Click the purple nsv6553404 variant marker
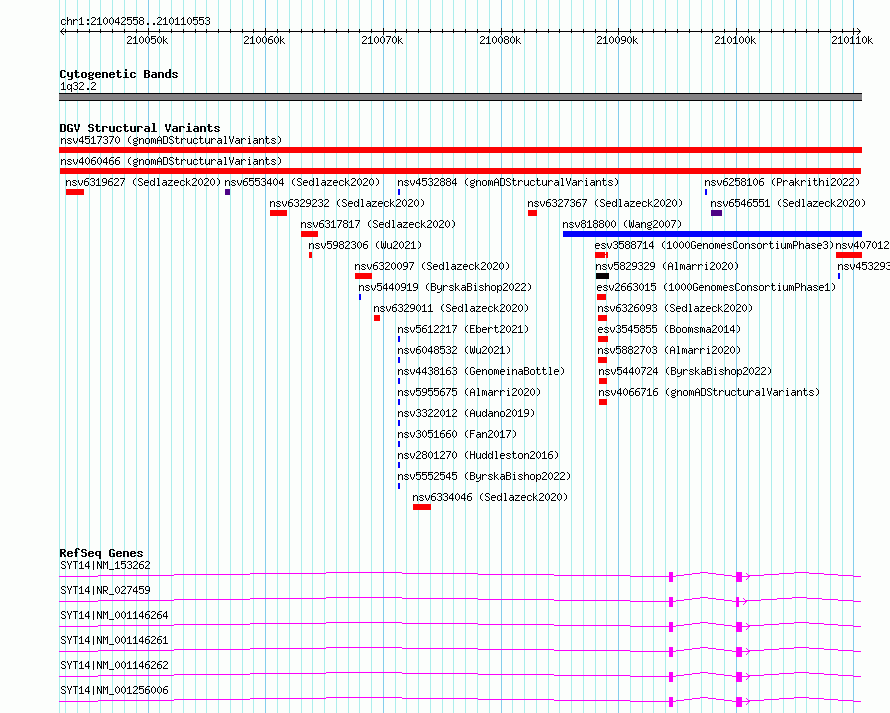 228,192
